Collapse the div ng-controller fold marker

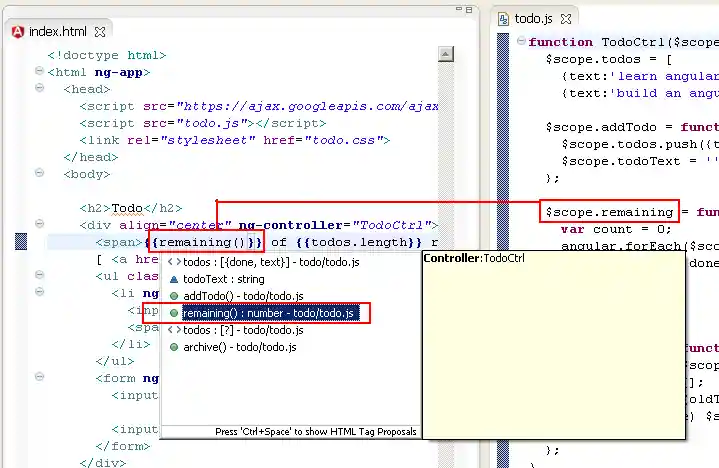38,225
